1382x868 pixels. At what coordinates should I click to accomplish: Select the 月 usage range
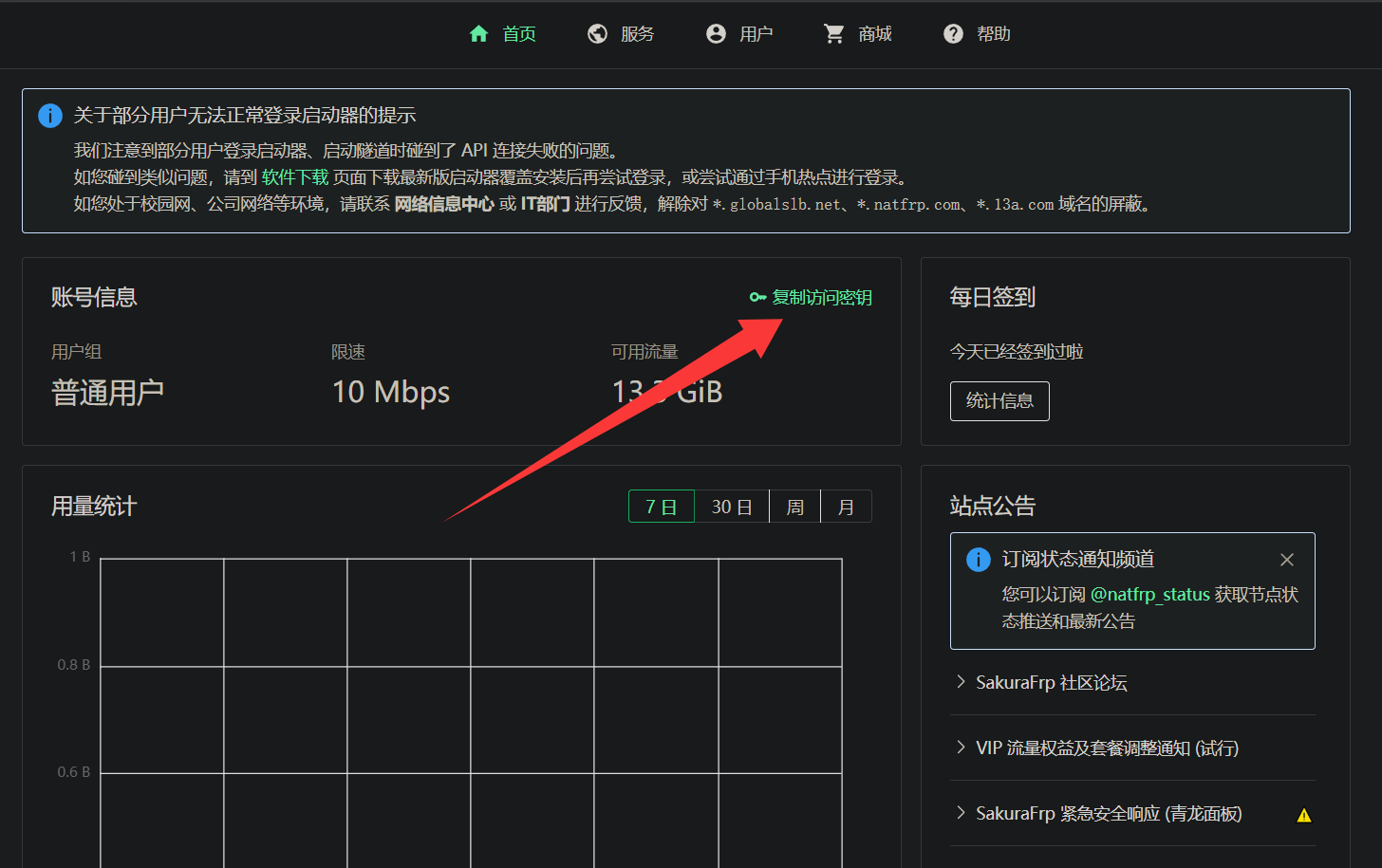pyautogui.click(x=847, y=507)
